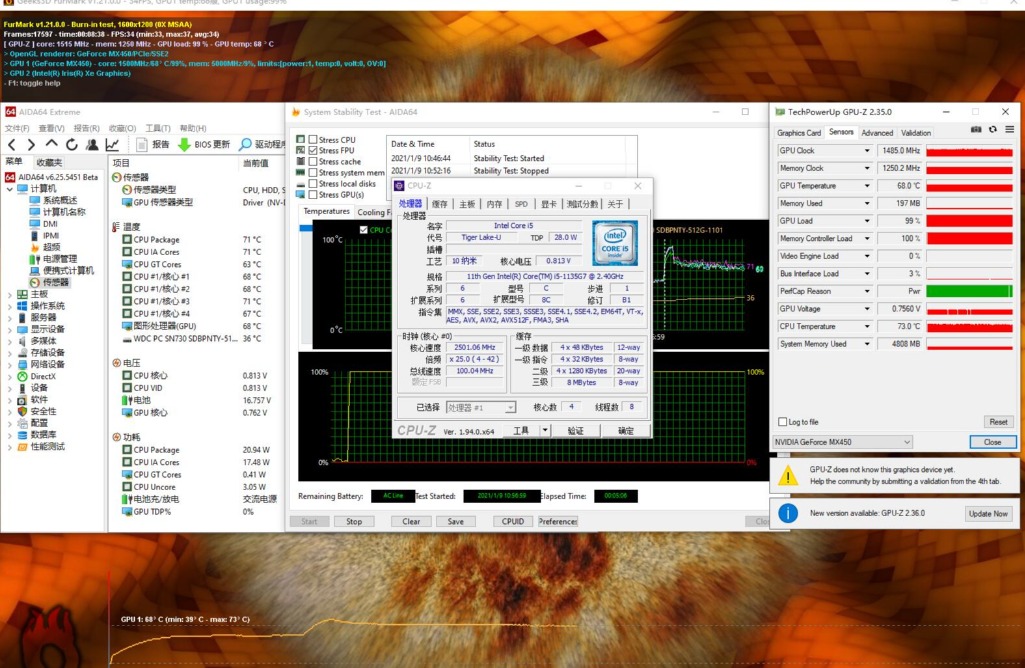The width and height of the screenshot is (1025, 668).
Task: Refresh the AIDA64 page
Action: point(72,144)
